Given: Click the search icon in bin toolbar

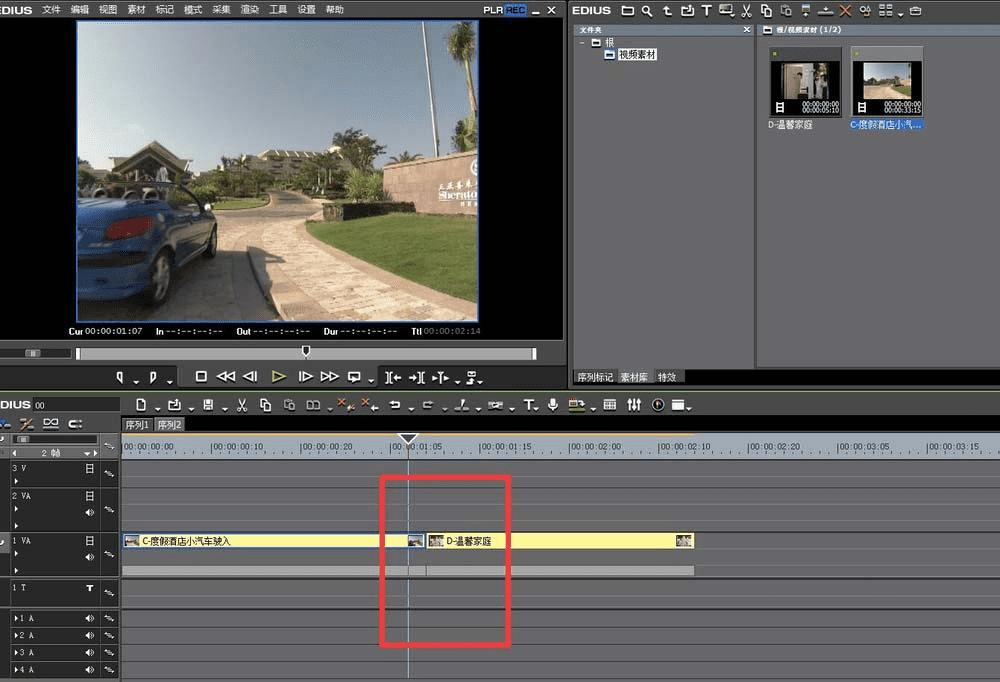Looking at the screenshot, I should (647, 11).
